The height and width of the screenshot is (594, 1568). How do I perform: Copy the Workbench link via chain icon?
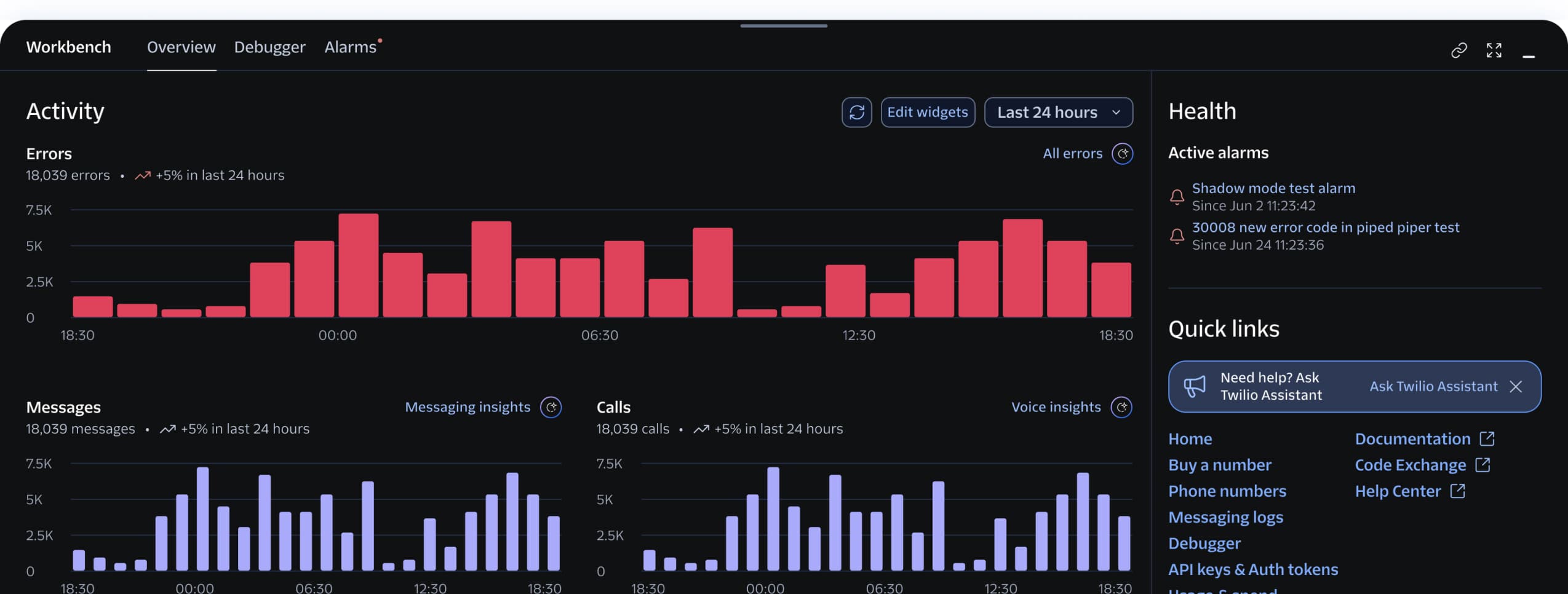point(1459,50)
